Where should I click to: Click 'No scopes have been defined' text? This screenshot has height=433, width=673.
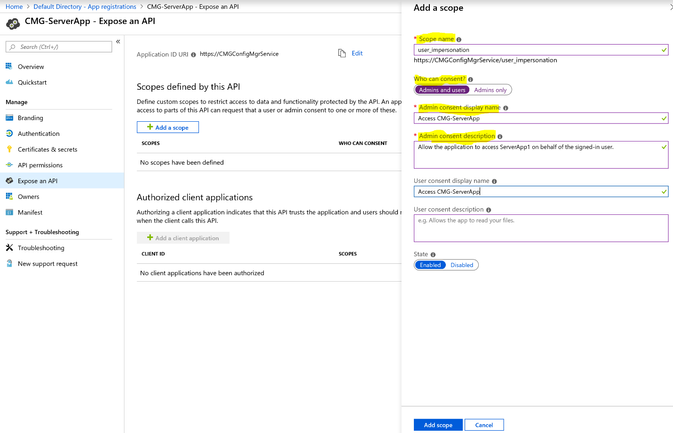pos(182,163)
